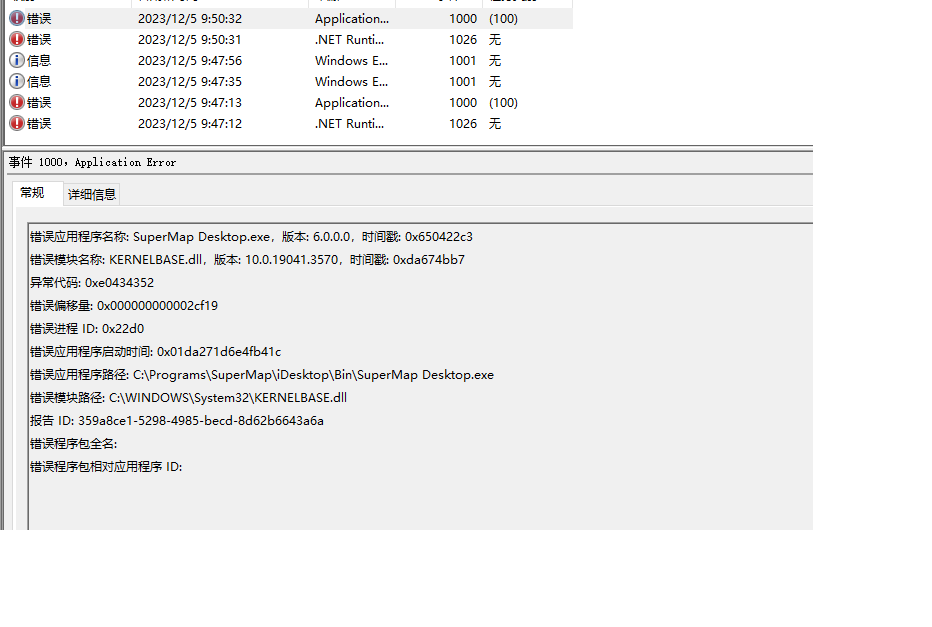
Task: Click level 错误 in the 9:50:32 row
Action: point(39,19)
